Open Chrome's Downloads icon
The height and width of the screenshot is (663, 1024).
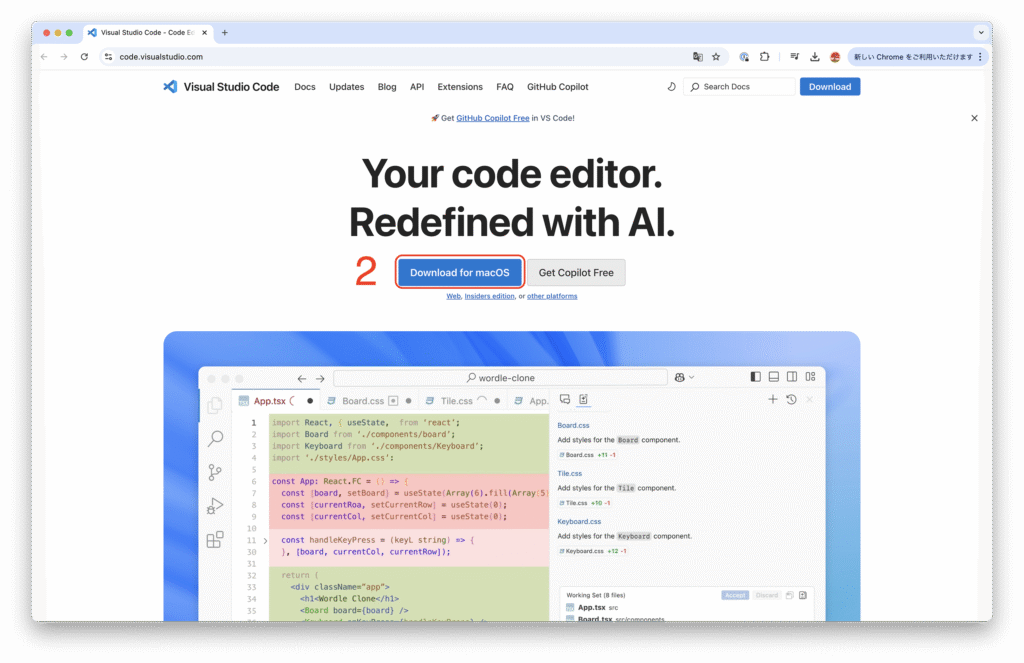[814, 57]
